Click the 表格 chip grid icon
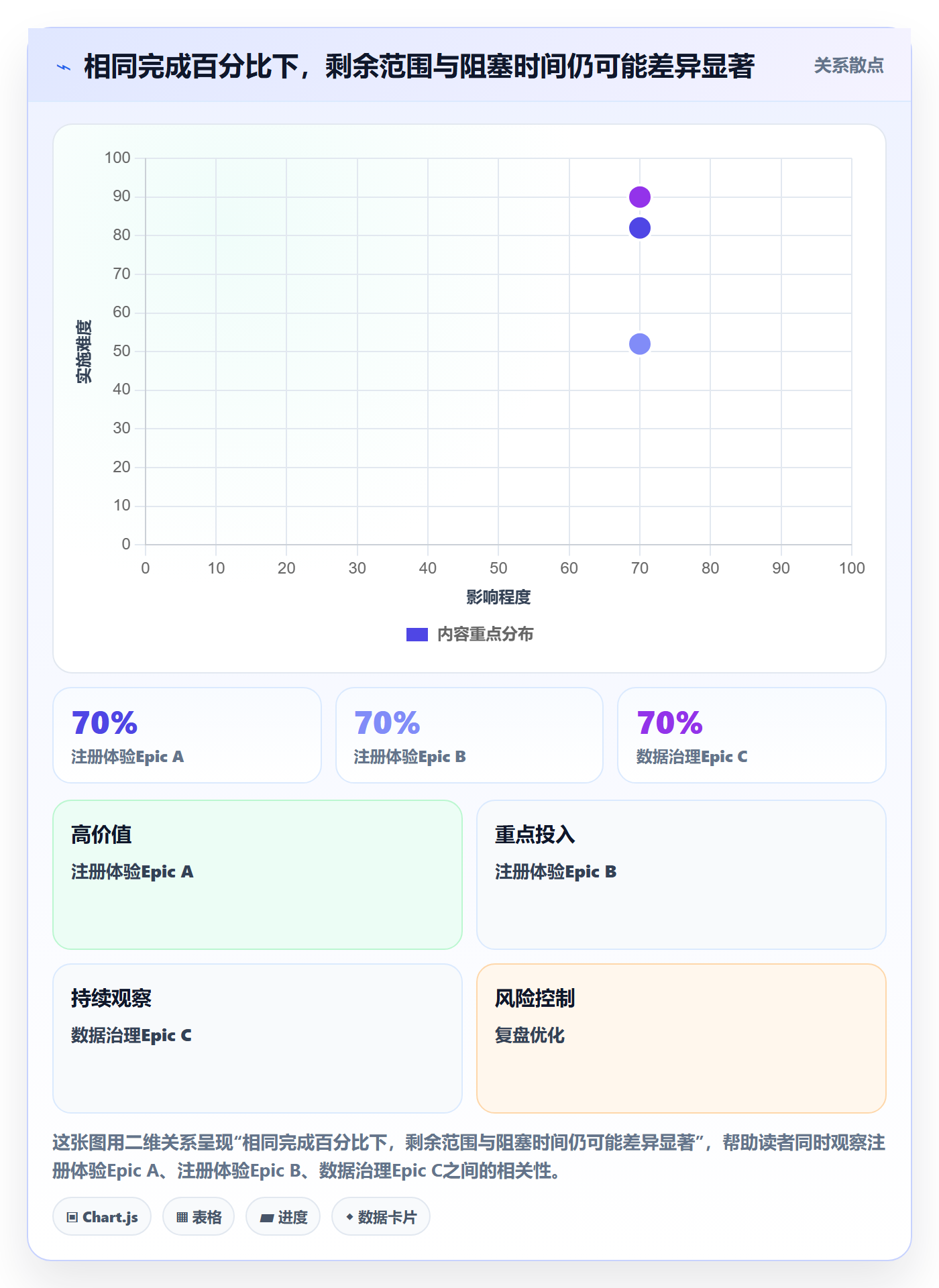 point(182,1217)
